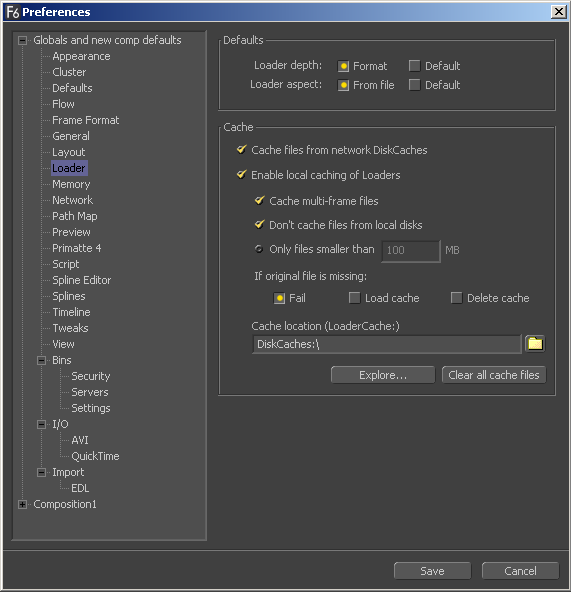The image size is (571, 592).
Task: Open AVI I/O preferences
Action: coord(80,440)
